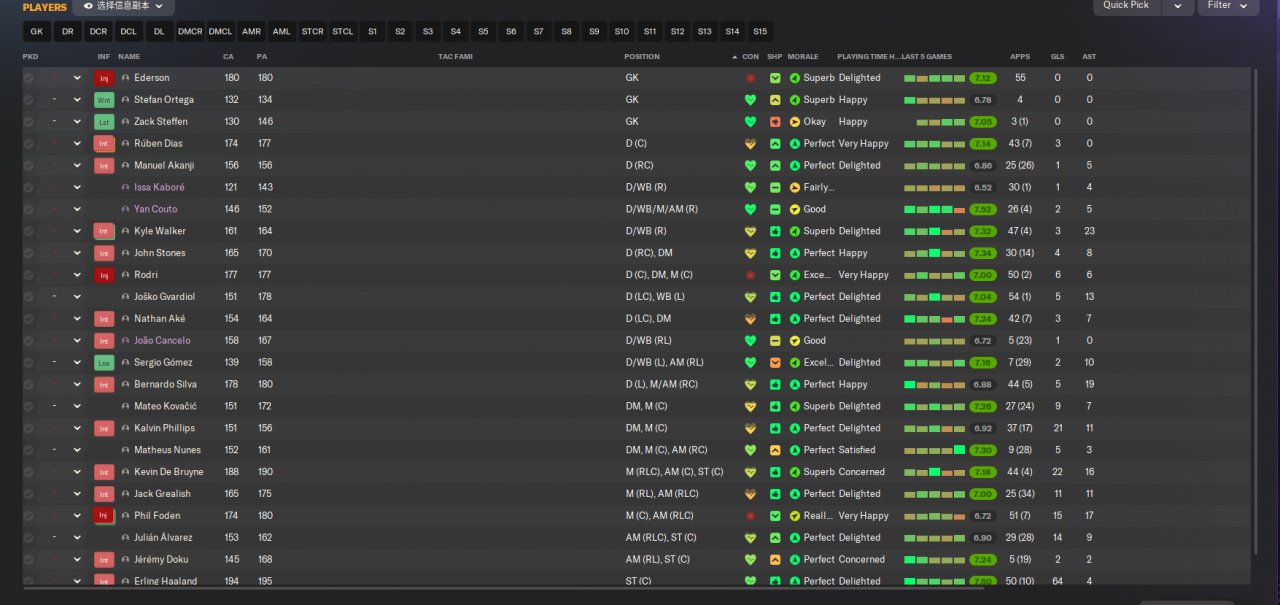Expand the position dropdown for Jérémy Doku
This screenshot has height=605, width=1280.
coord(77,560)
